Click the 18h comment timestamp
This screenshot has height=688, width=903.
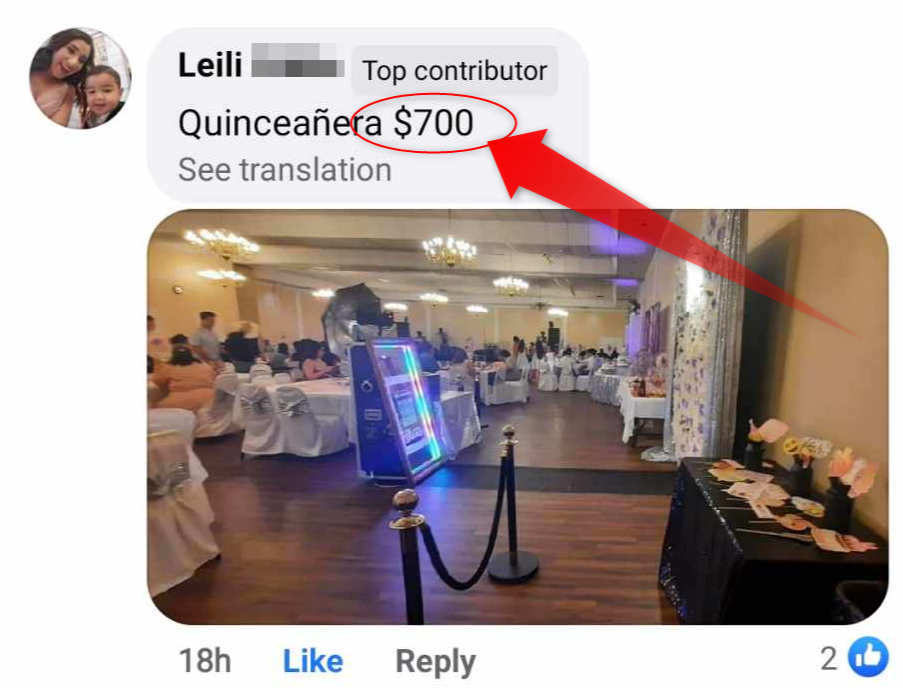[x=205, y=660]
